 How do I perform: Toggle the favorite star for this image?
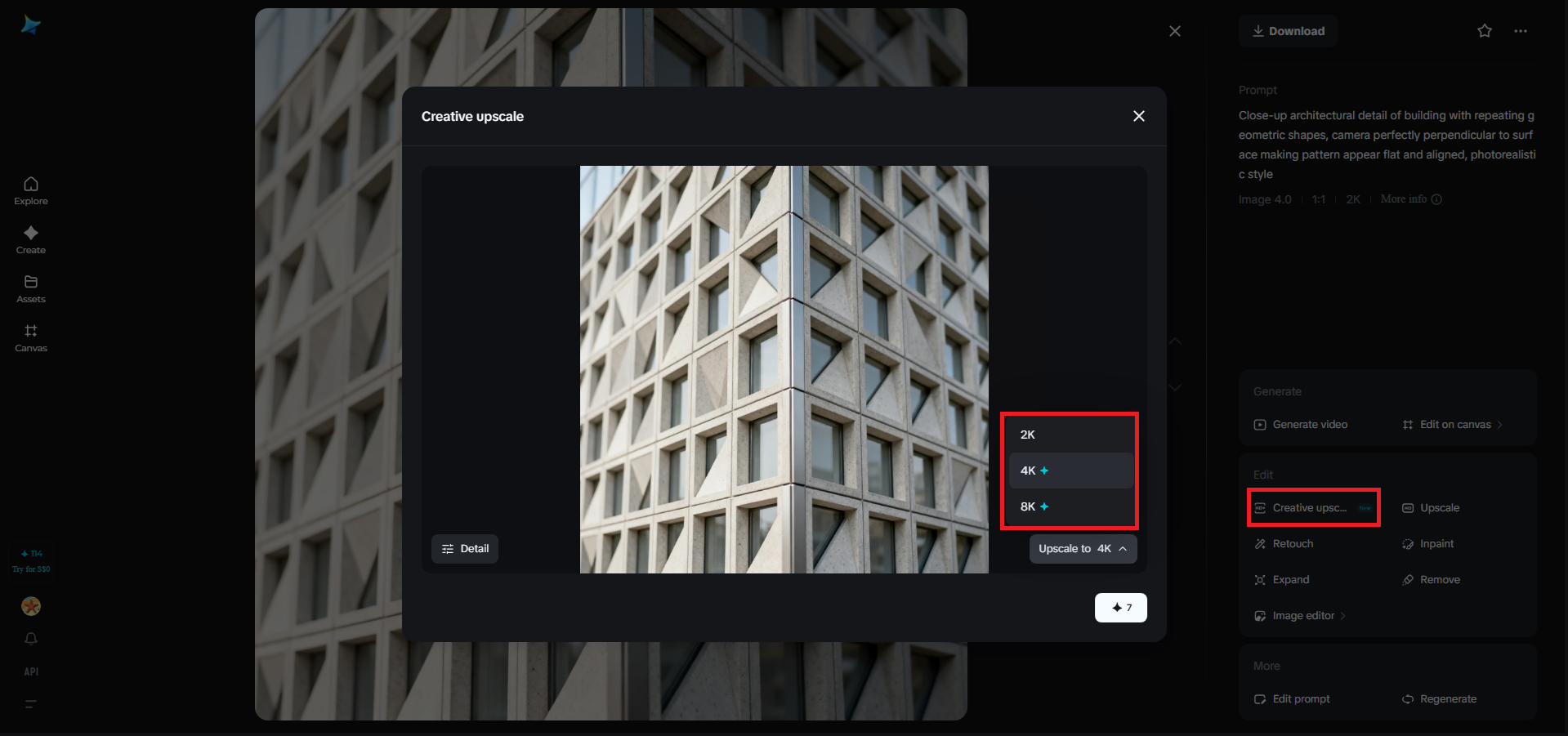[1484, 31]
